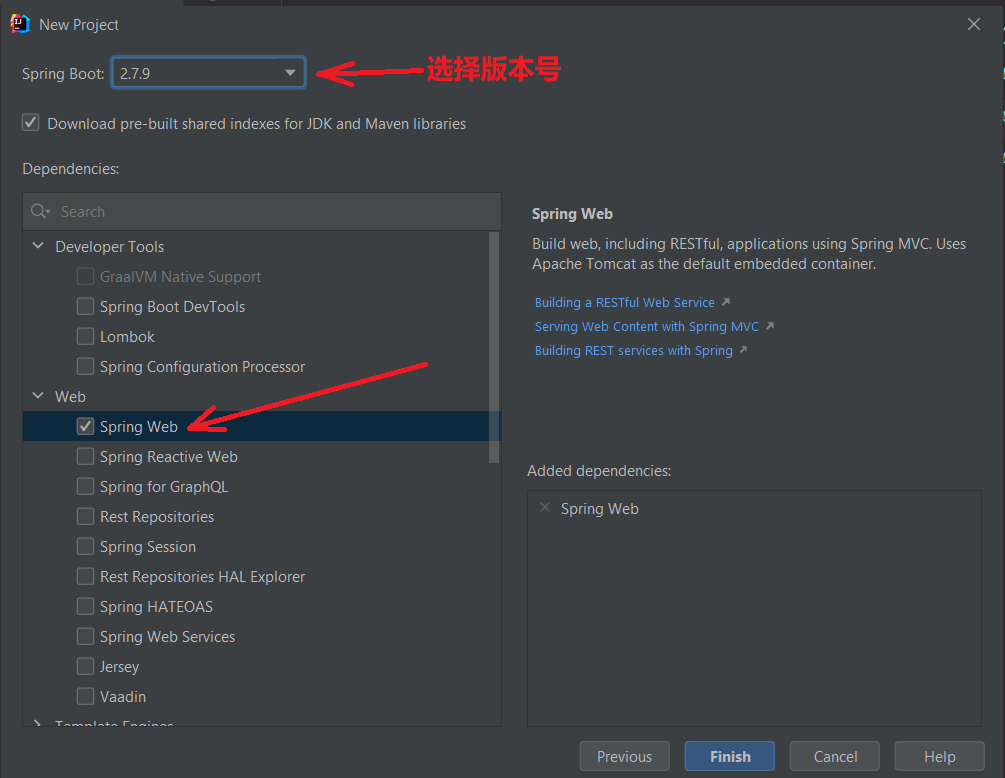Focus the dependencies Search field
The height and width of the screenshot is (778, 1005).
coord(262,211)
